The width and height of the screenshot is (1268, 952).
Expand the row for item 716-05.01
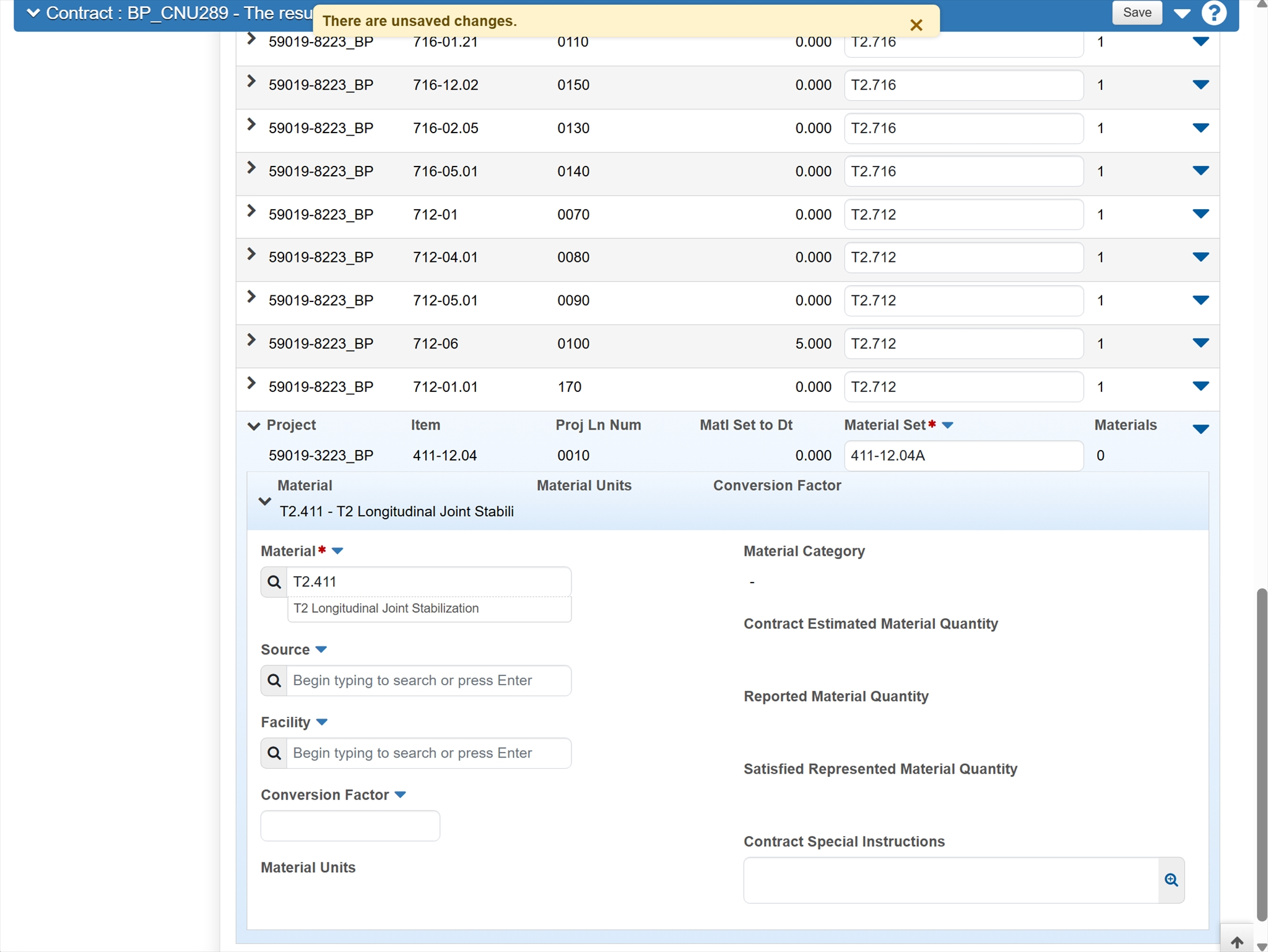click(x=251, y=168)
